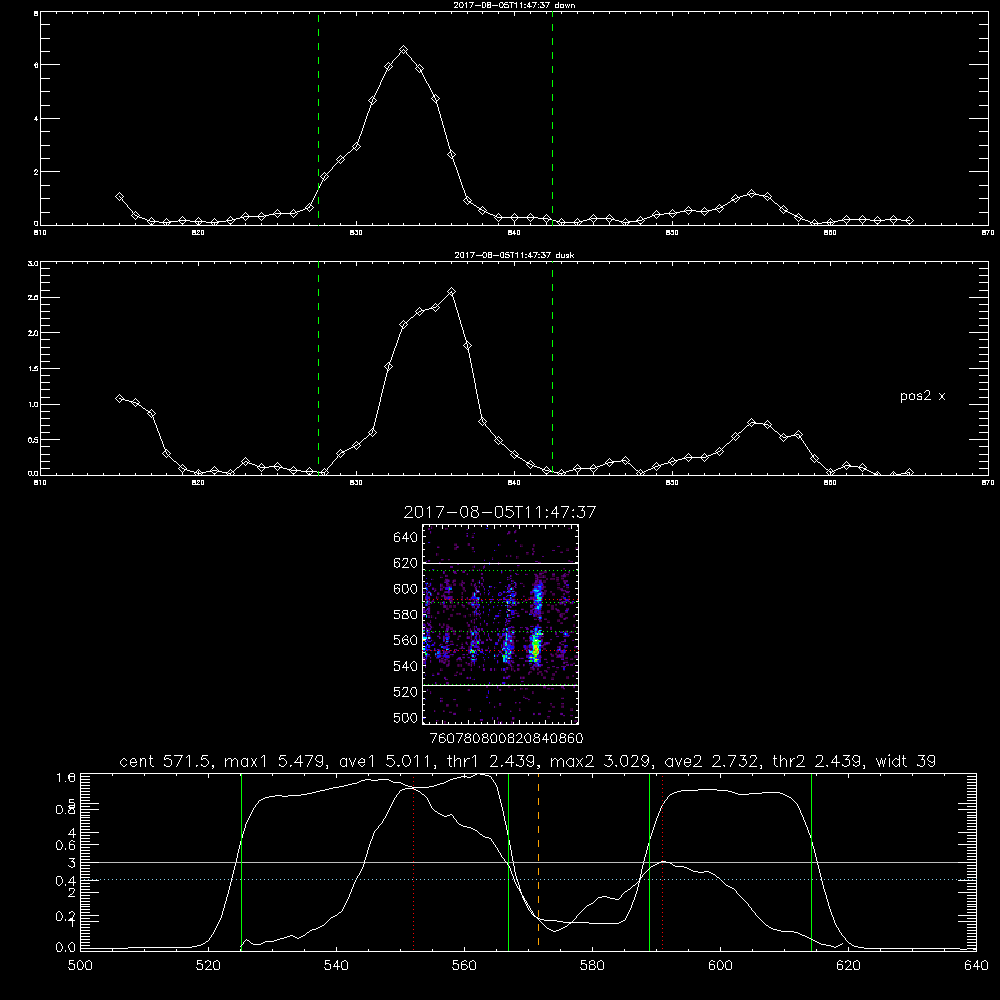Click green solid line near 614 in bottom plot
This screenshot has width=1000, height=1000.
[811, 861]
